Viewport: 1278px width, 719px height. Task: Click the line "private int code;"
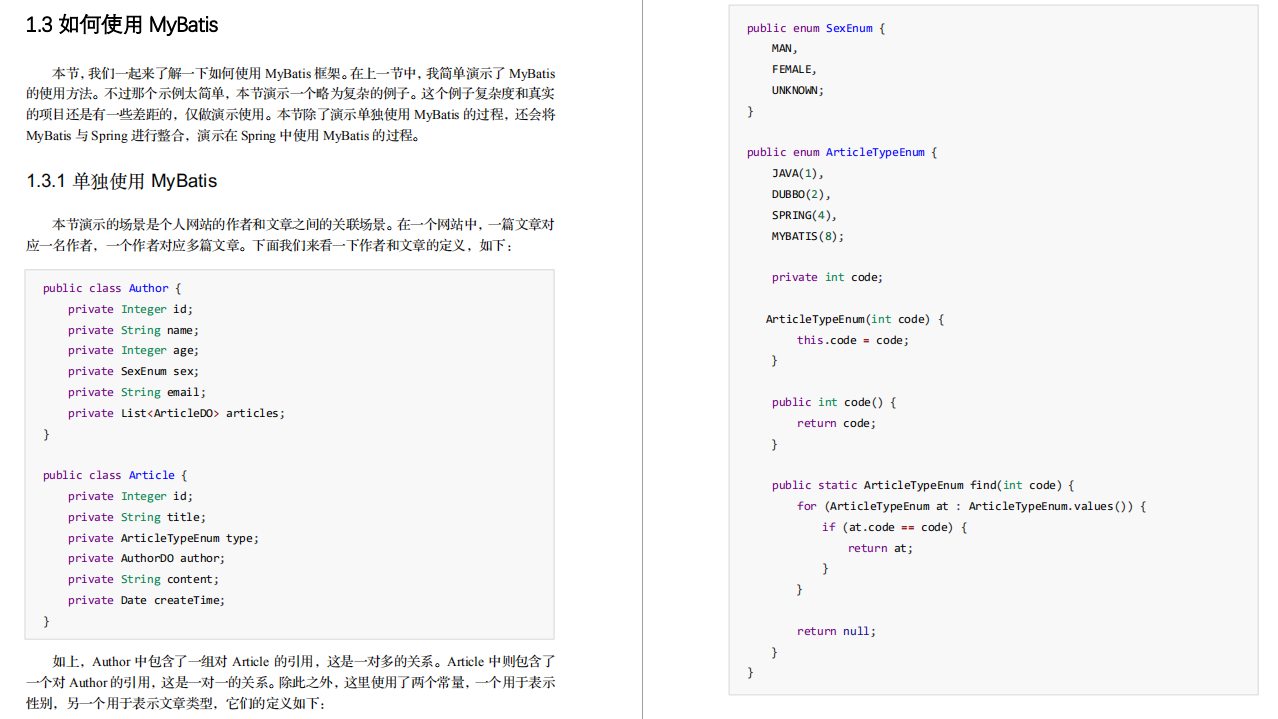827,277
